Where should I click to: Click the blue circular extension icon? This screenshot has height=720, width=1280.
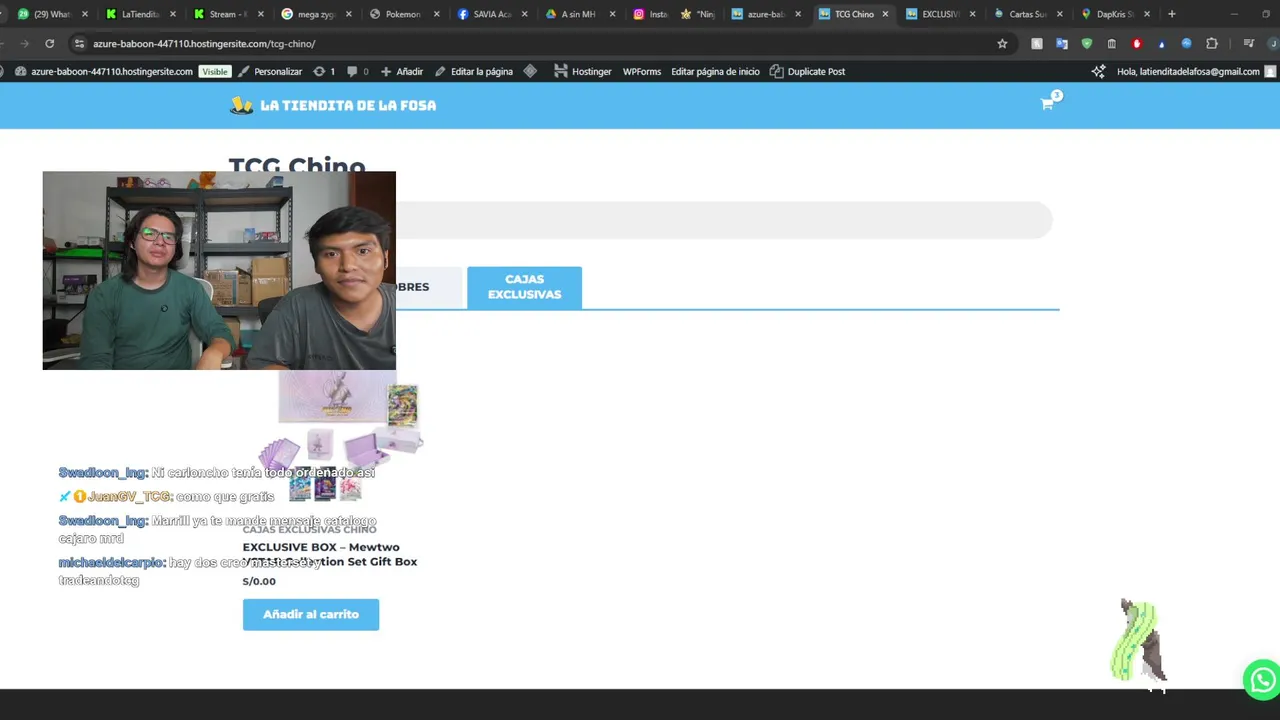[x=1186, y=44]
